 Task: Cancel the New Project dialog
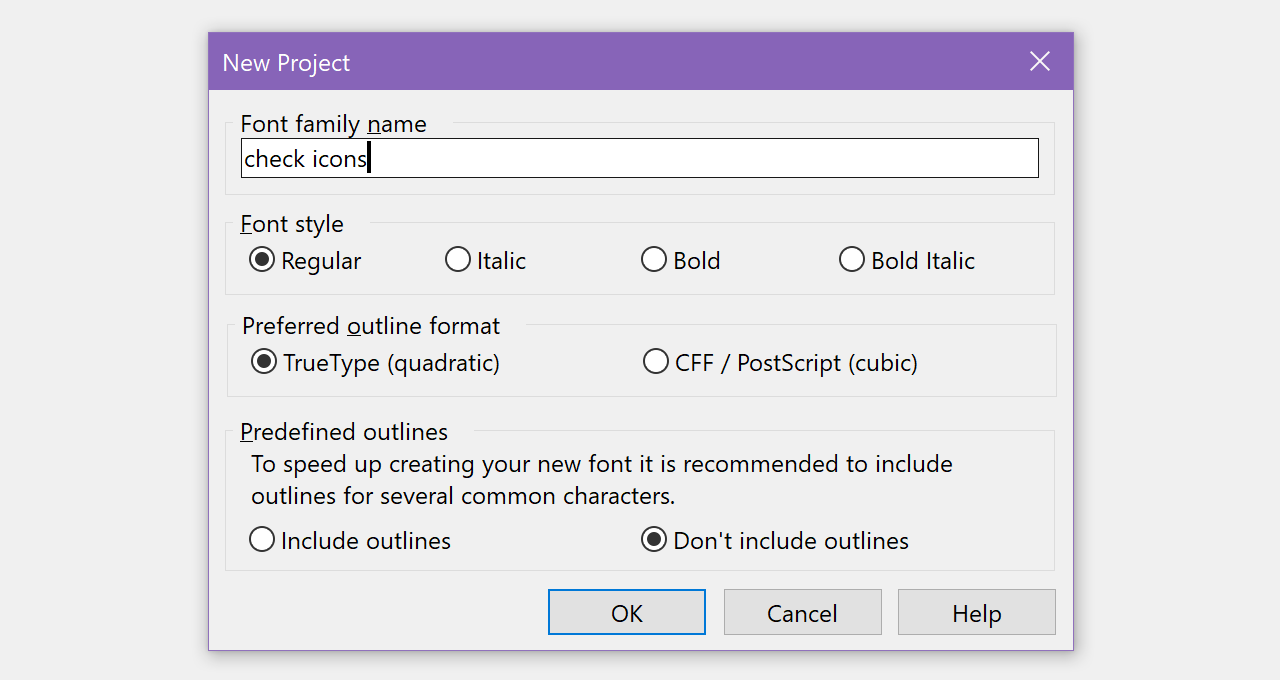[x=802, y=612]
